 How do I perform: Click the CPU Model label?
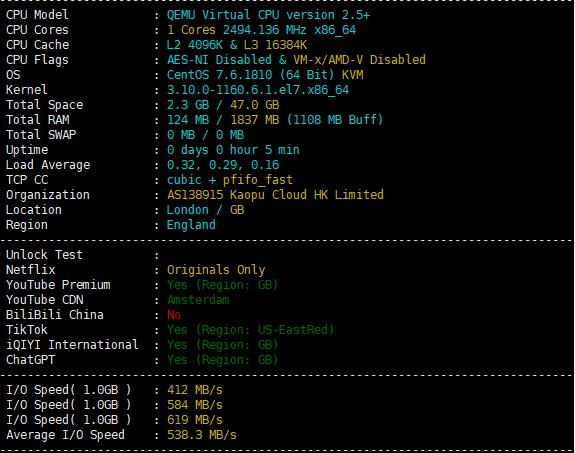[x=37, y=15]
